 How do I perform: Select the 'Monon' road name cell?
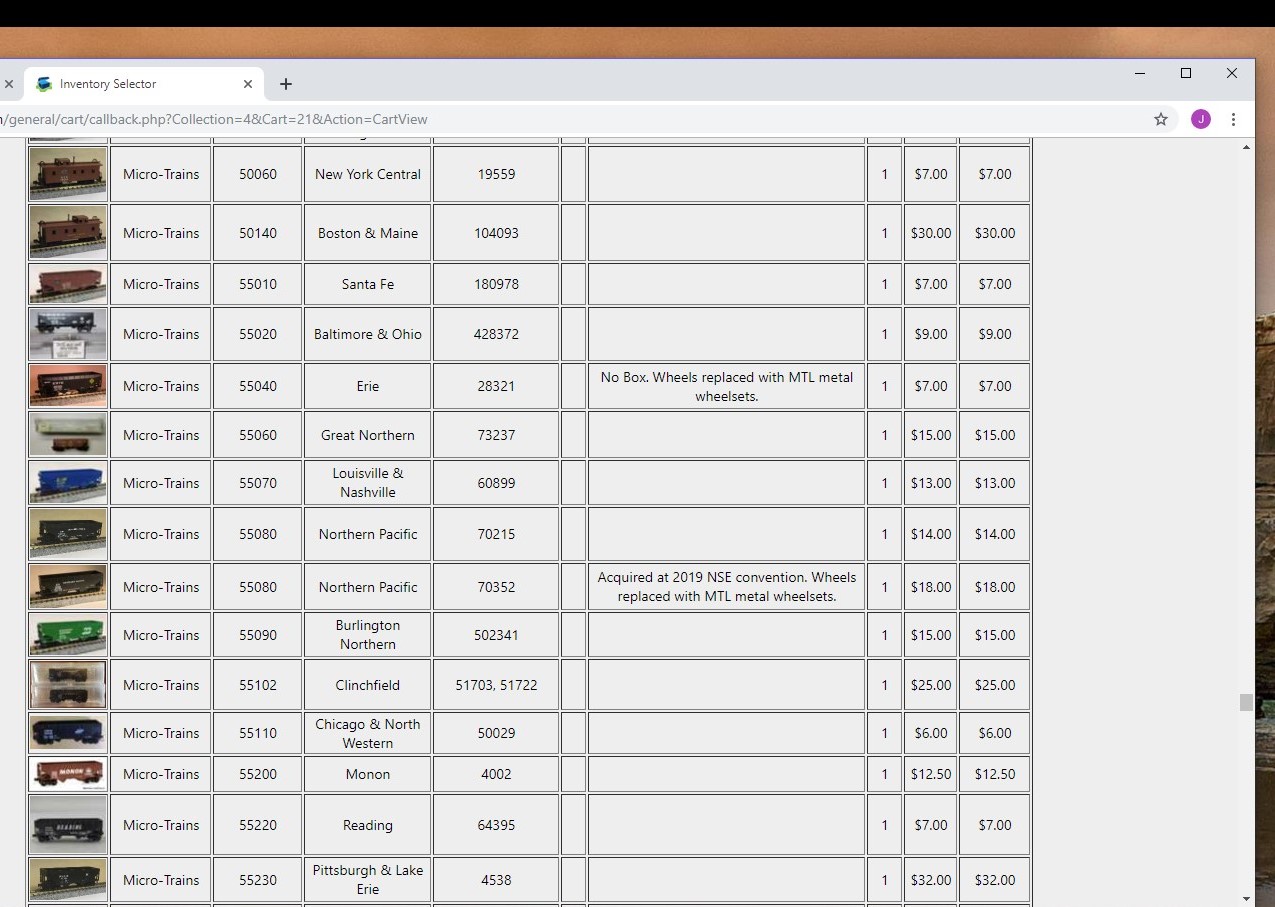(x=368, y=774)
